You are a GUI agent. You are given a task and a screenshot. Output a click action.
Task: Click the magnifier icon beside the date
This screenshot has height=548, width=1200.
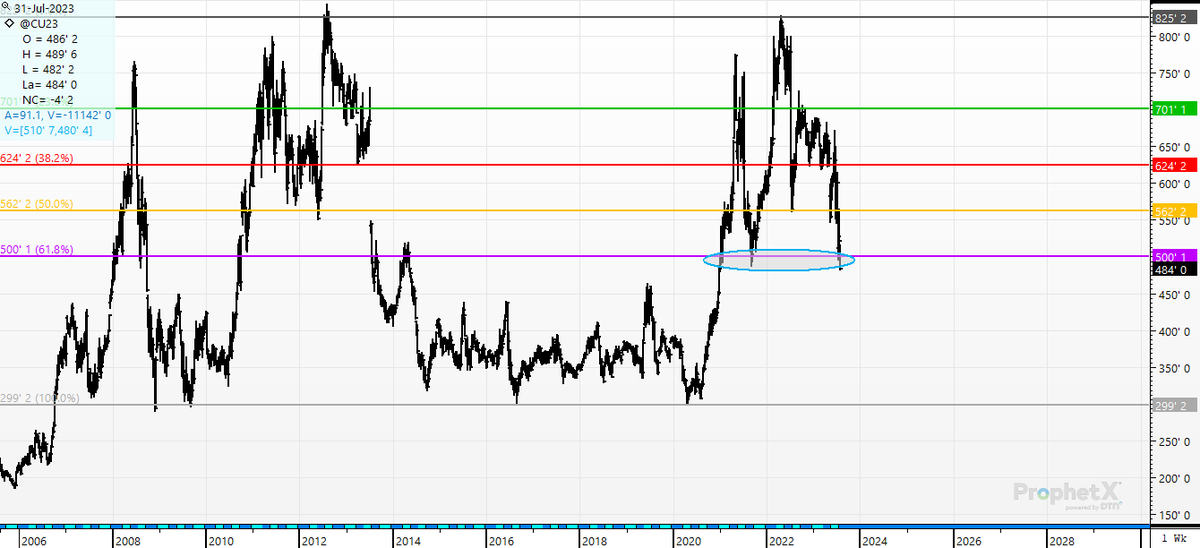click(x=6, y=6)
